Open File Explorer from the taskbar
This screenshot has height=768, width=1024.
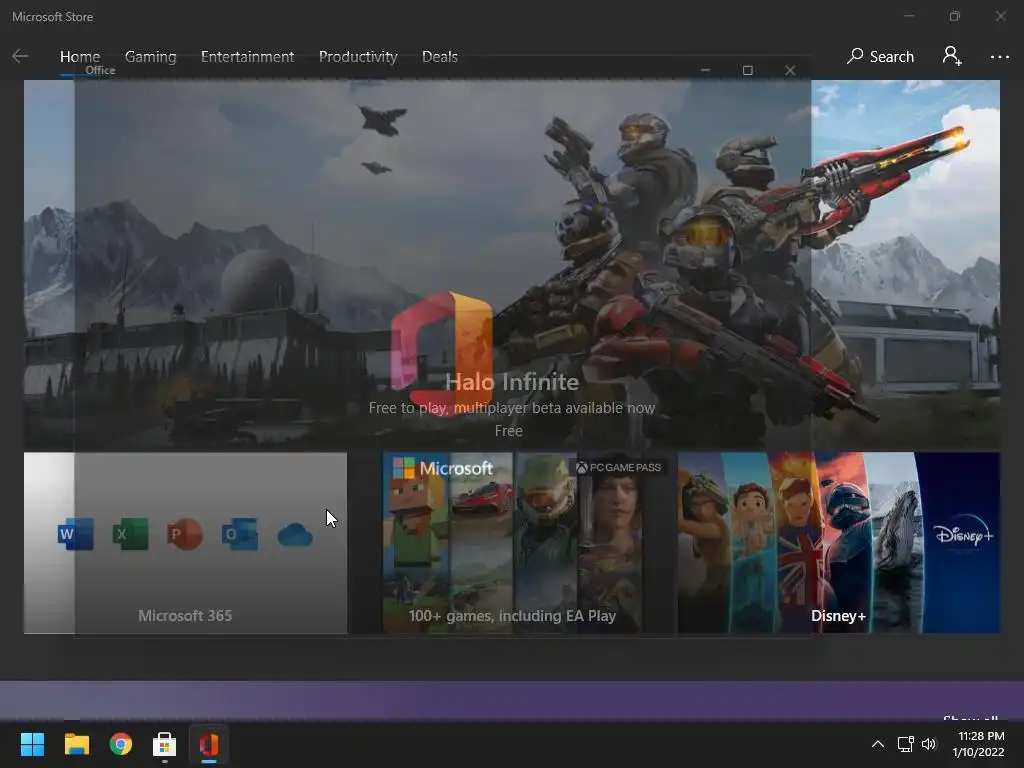(x=76, y=744)
